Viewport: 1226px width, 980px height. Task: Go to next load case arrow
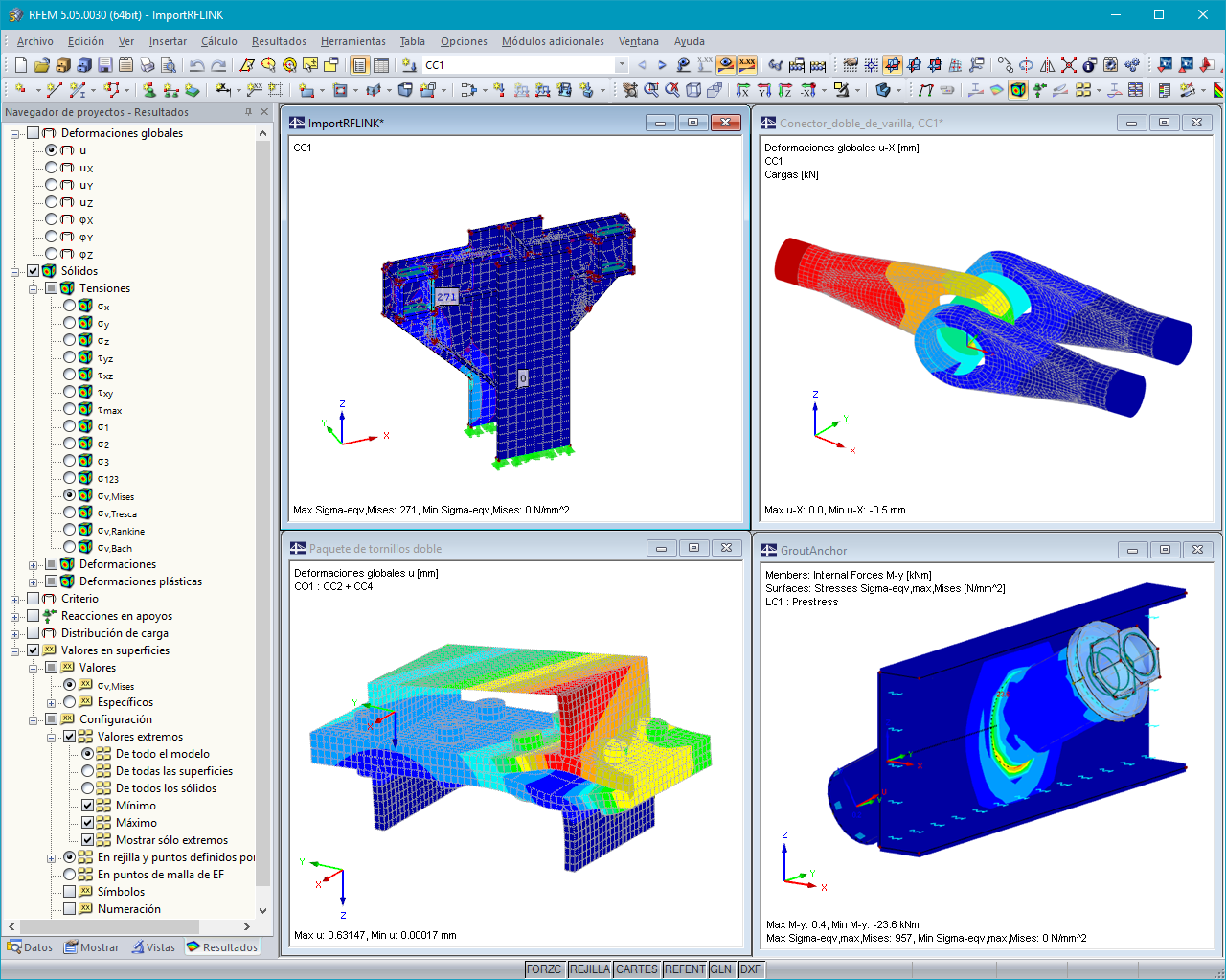(662, 65)
